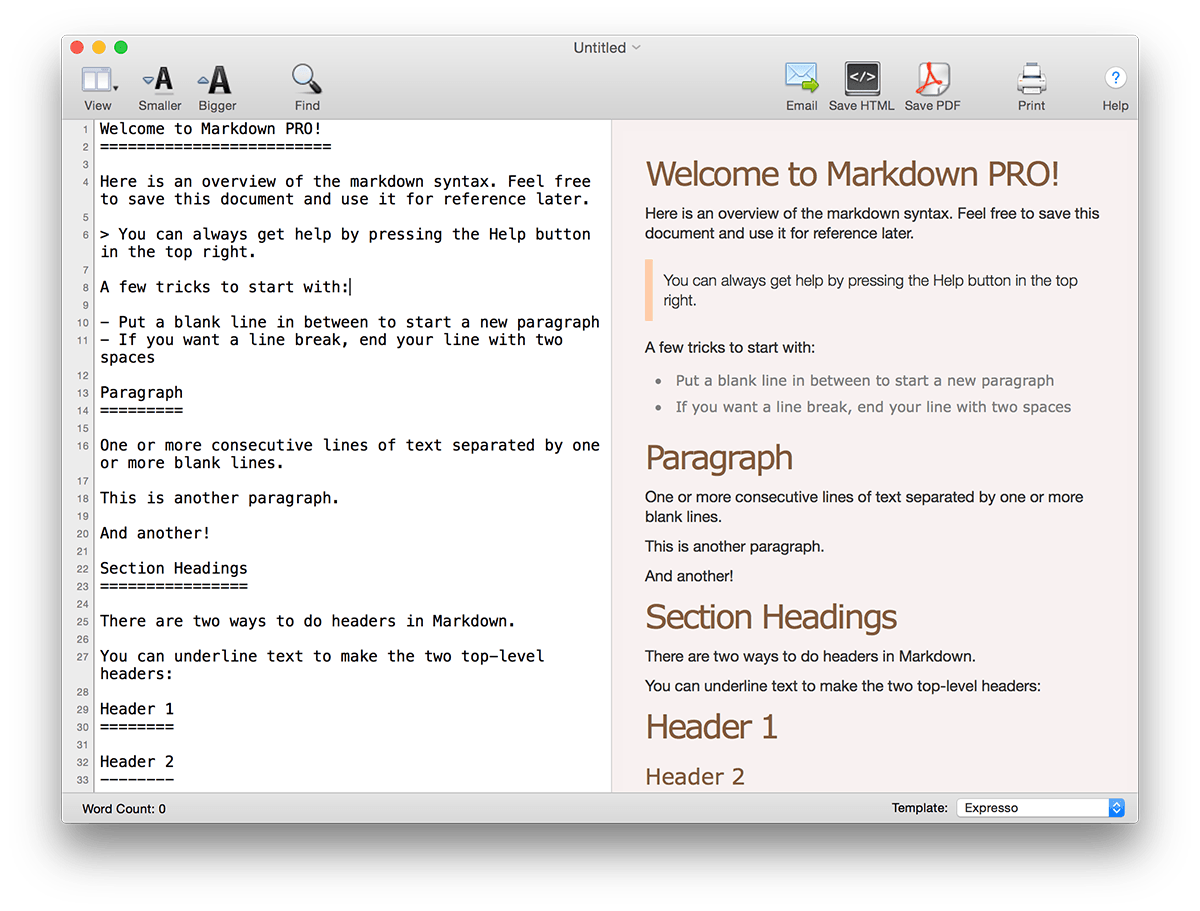
Task: Click editor line 'Header 2'
Action: pyautogui.click(x=137, y=762)
